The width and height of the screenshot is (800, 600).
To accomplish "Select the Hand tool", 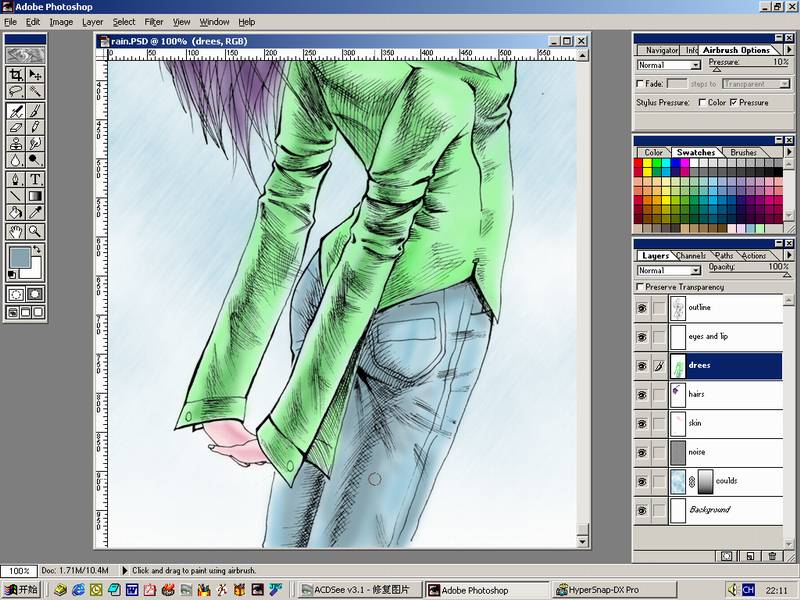I will coord(16,232).
